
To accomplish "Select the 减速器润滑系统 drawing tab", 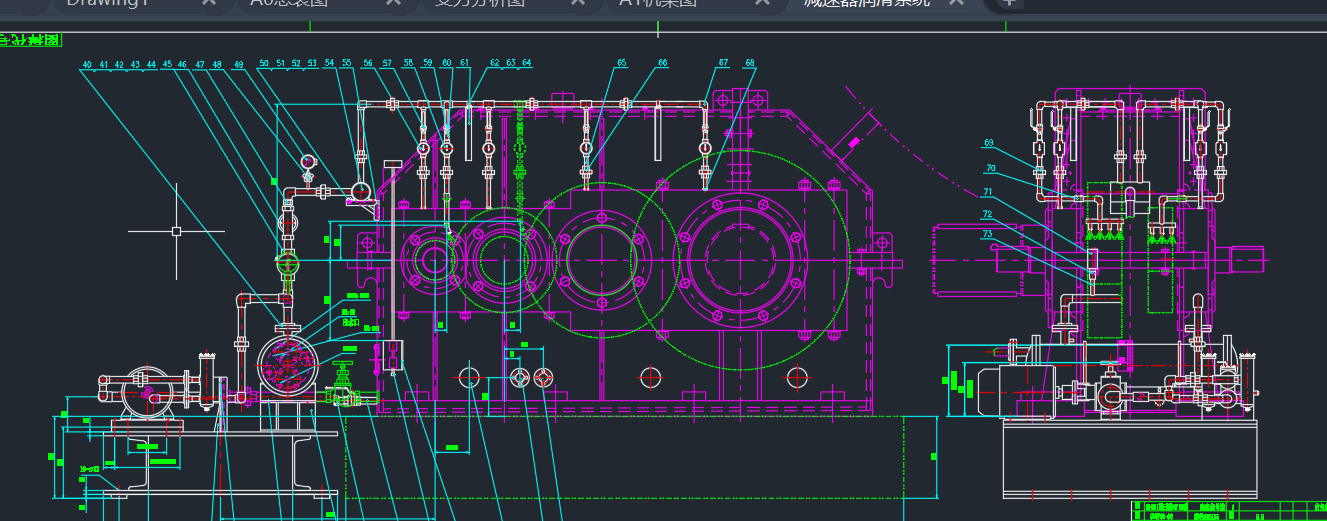I will pyautogui.click(x=866, y=3).
